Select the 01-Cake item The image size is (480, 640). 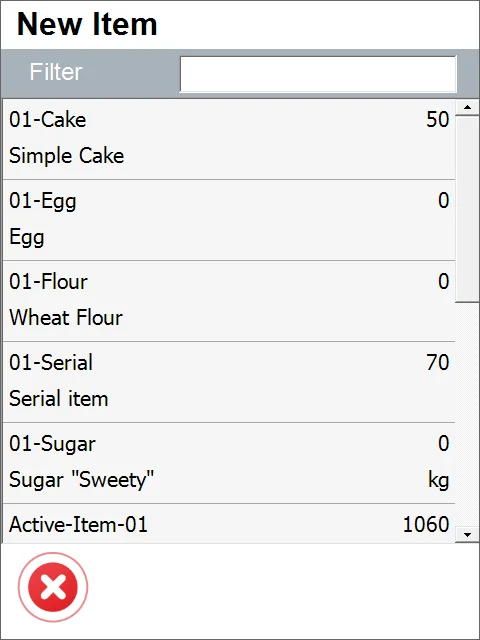229,139
